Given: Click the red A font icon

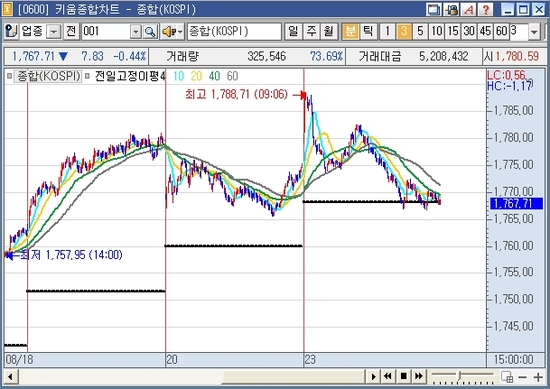Looking at the screenshot, I should 468,9.
